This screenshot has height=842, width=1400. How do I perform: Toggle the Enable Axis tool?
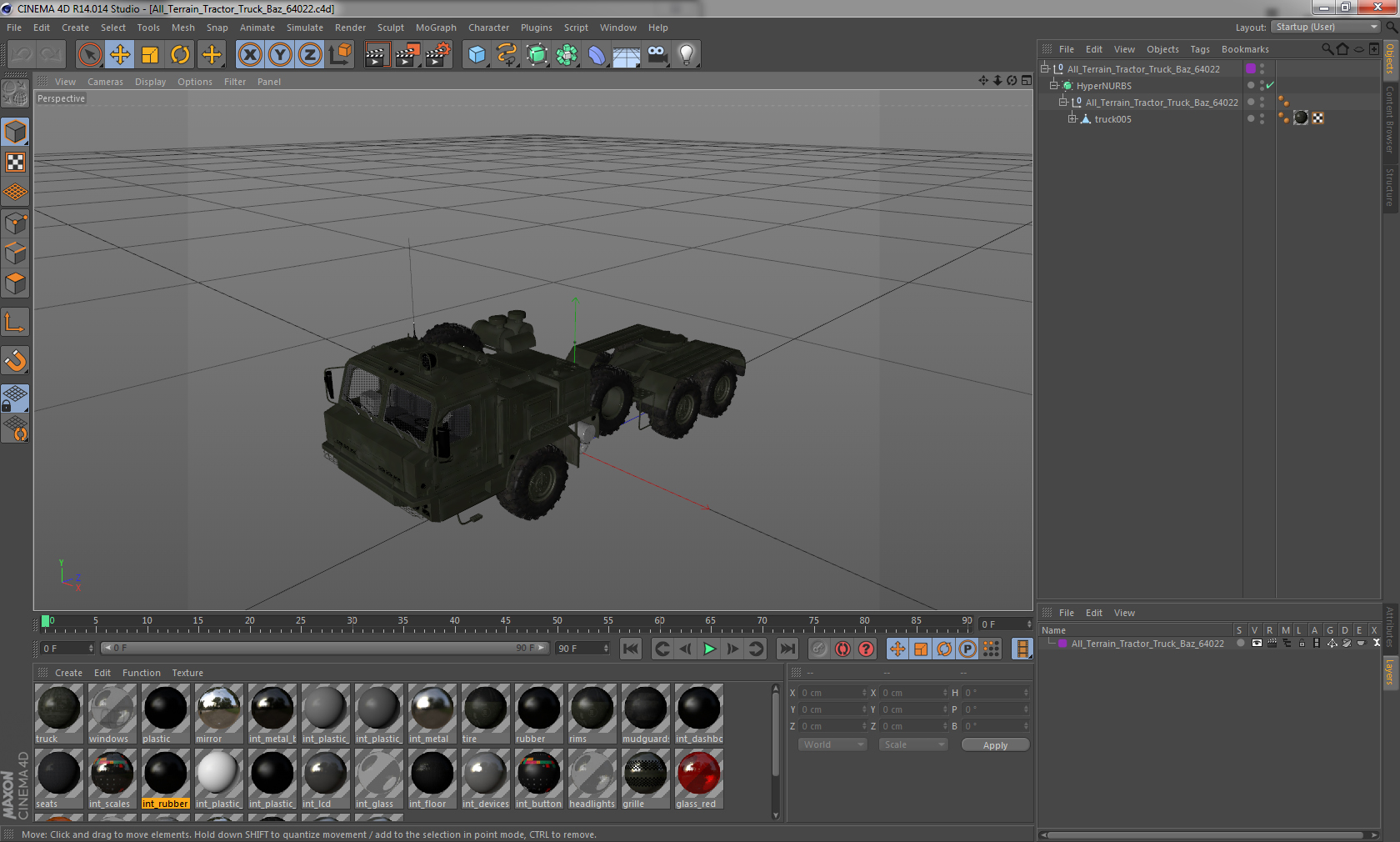tap(15, 323)
